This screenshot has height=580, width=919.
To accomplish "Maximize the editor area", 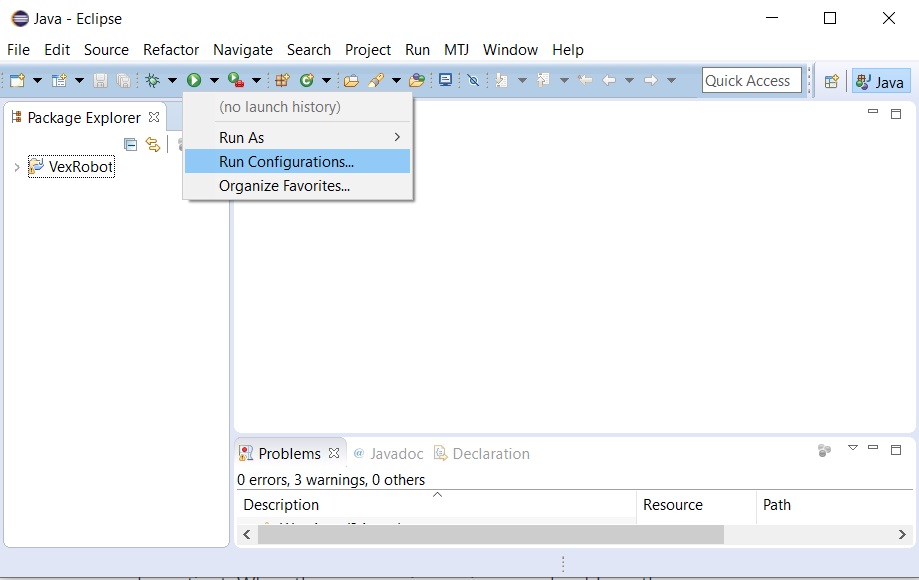I will pyautogui.click(x=896, y=114).
